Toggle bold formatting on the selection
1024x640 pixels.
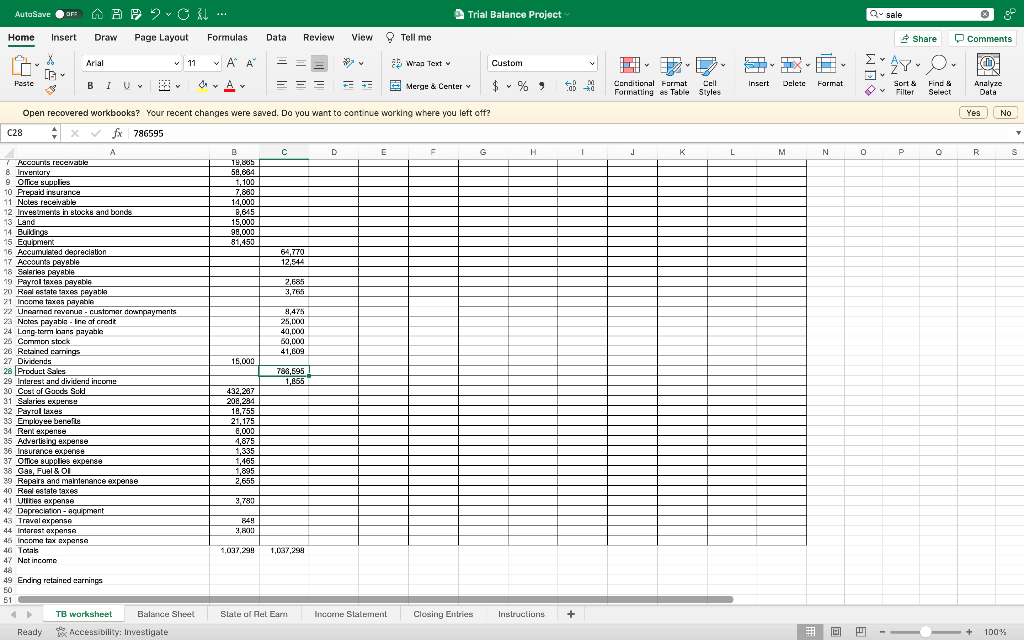point(91,86)
